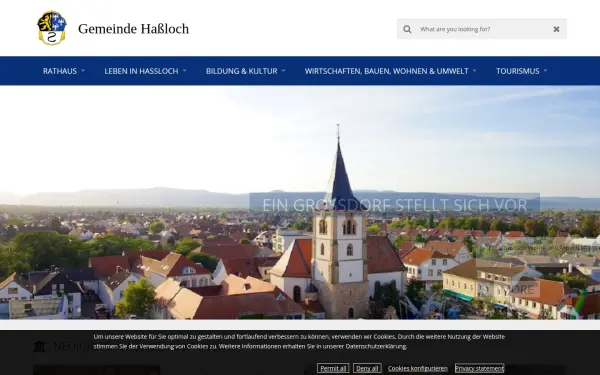Expand the Tourismus dropdown arrow
Image resolution: width=600 pixels, height=375 pixels.
(x=546, y=71)
